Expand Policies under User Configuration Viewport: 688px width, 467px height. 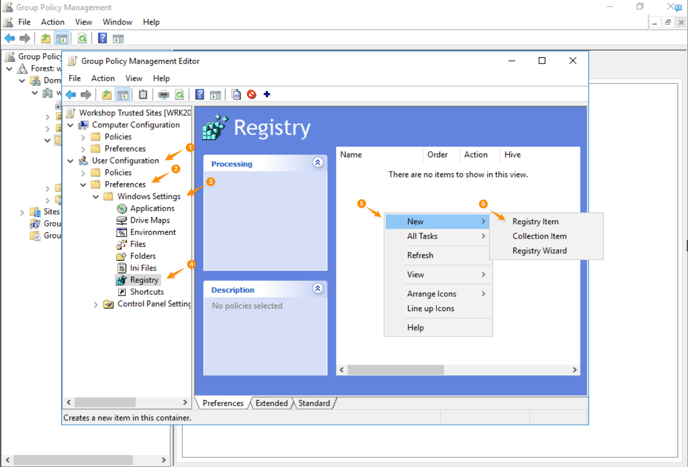pyautogui.click(x=83, y=173)
